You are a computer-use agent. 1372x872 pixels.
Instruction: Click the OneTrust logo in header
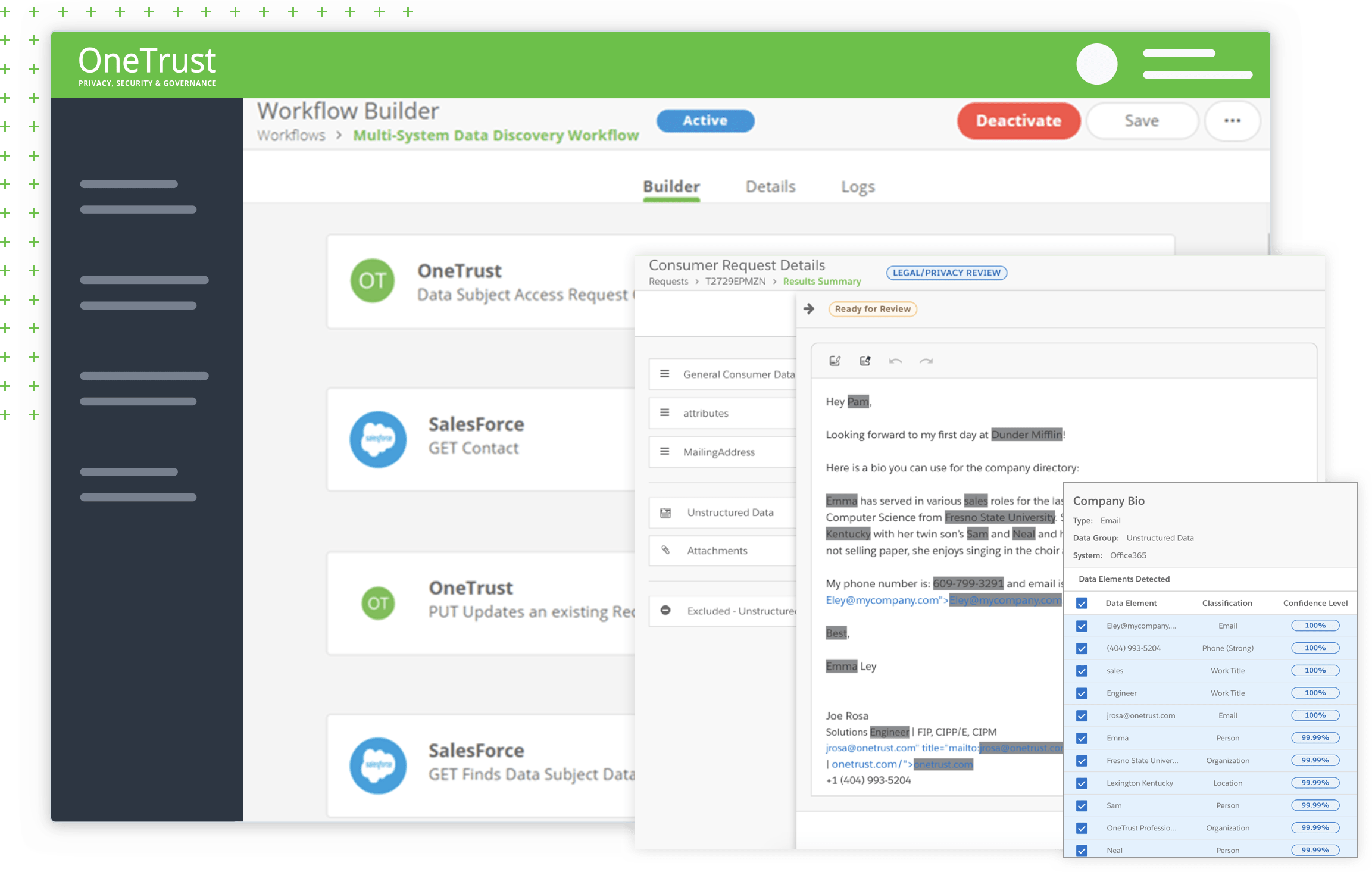(x=147, y=66)
